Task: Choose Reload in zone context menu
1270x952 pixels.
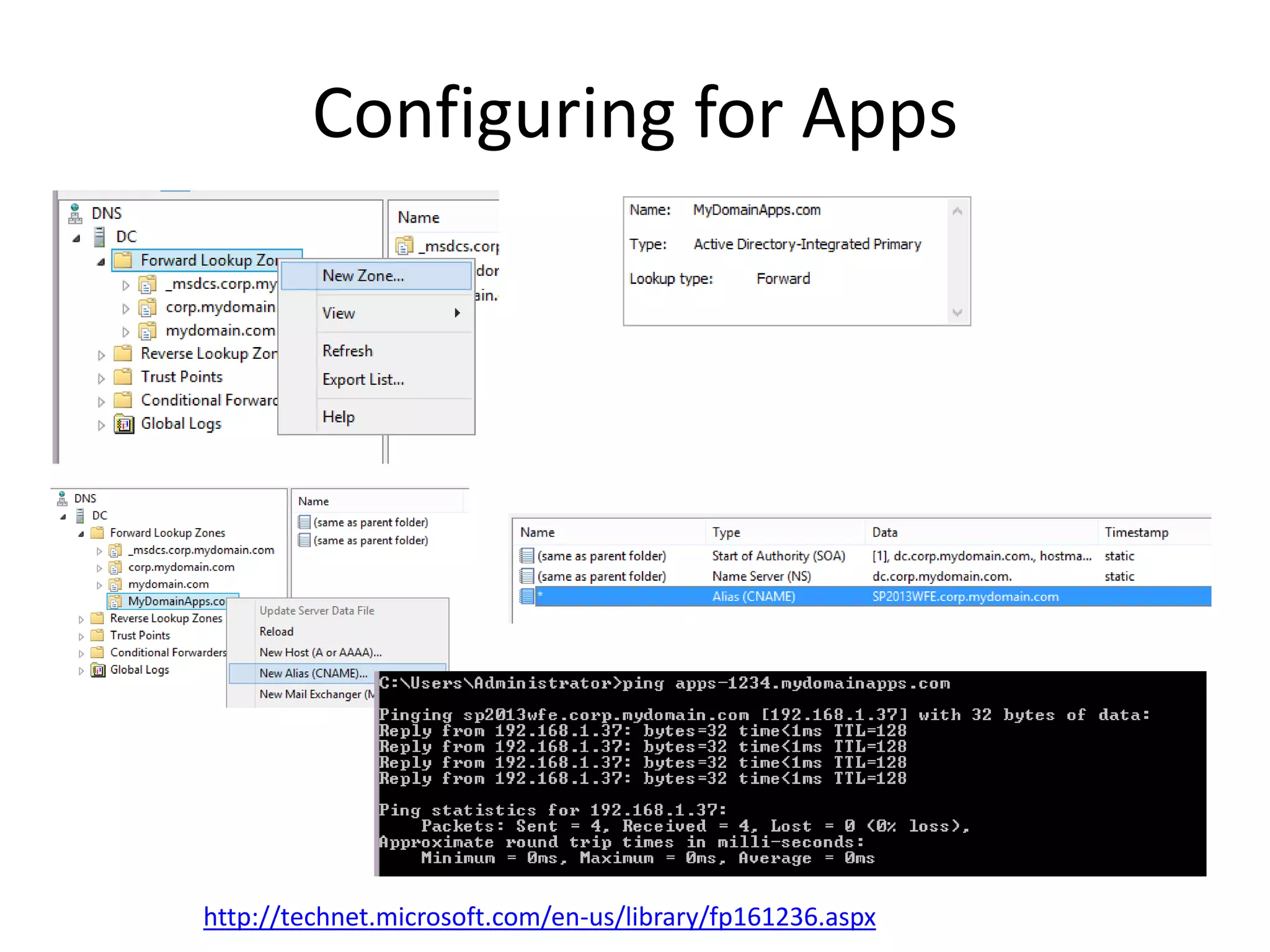Action: tap(337, 632)
